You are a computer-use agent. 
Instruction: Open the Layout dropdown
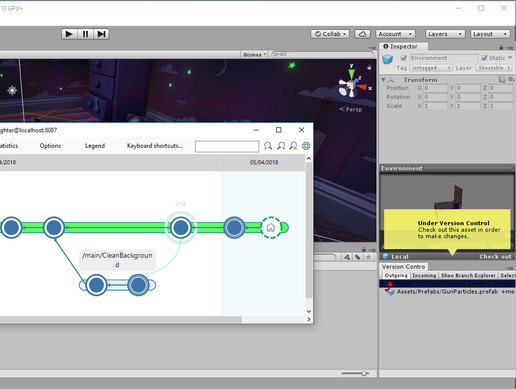coord(490,34)
